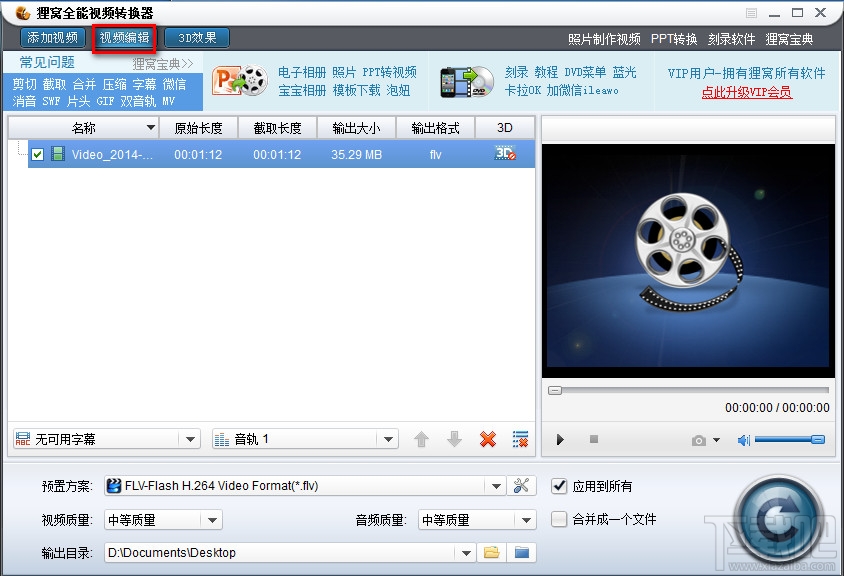
Task: Uncheck the 应用到所有 checkbox
Action: pos(558,485)
